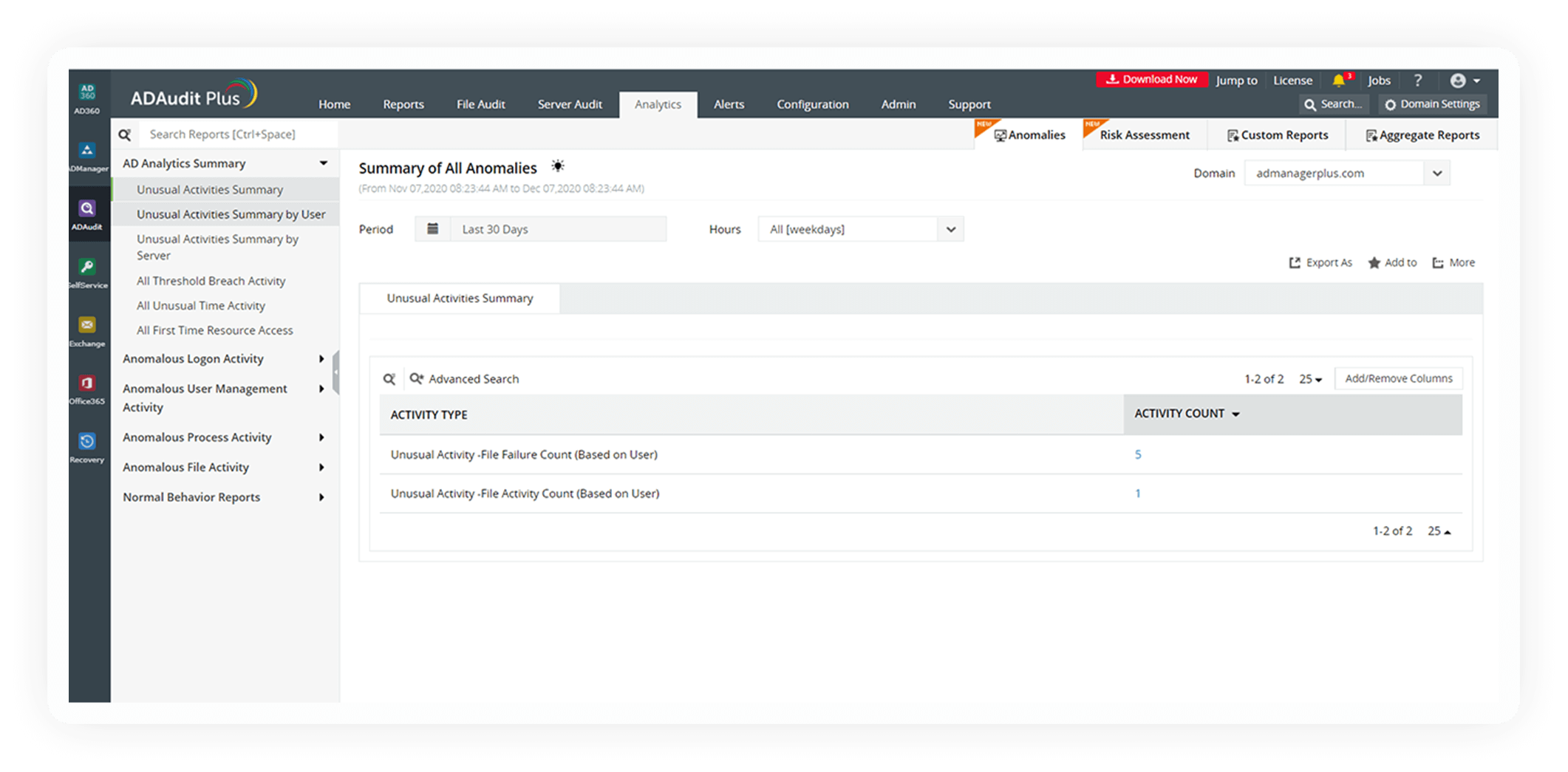
Task: Open the Configuration tab
Action: pyautogui.click(x=812, y=104)
